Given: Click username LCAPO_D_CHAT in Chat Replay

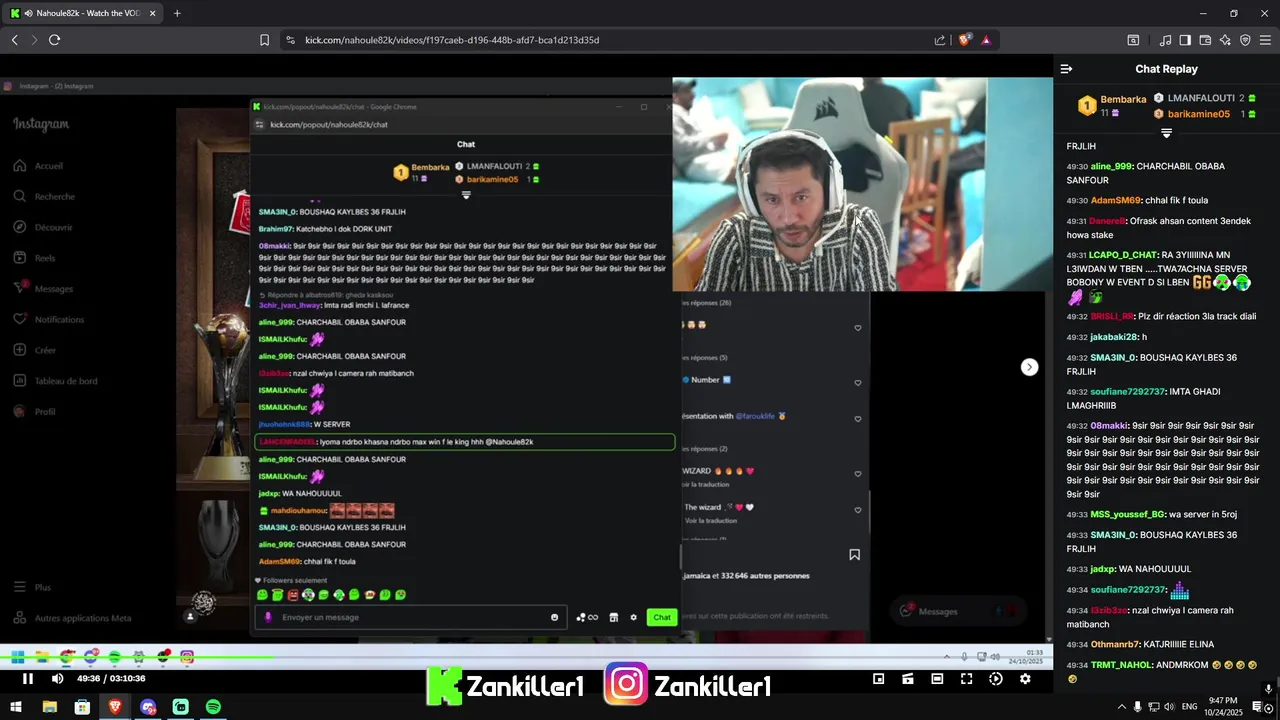Looking at the screenshot, I should pyautogui.click(x=1123, y=255).
